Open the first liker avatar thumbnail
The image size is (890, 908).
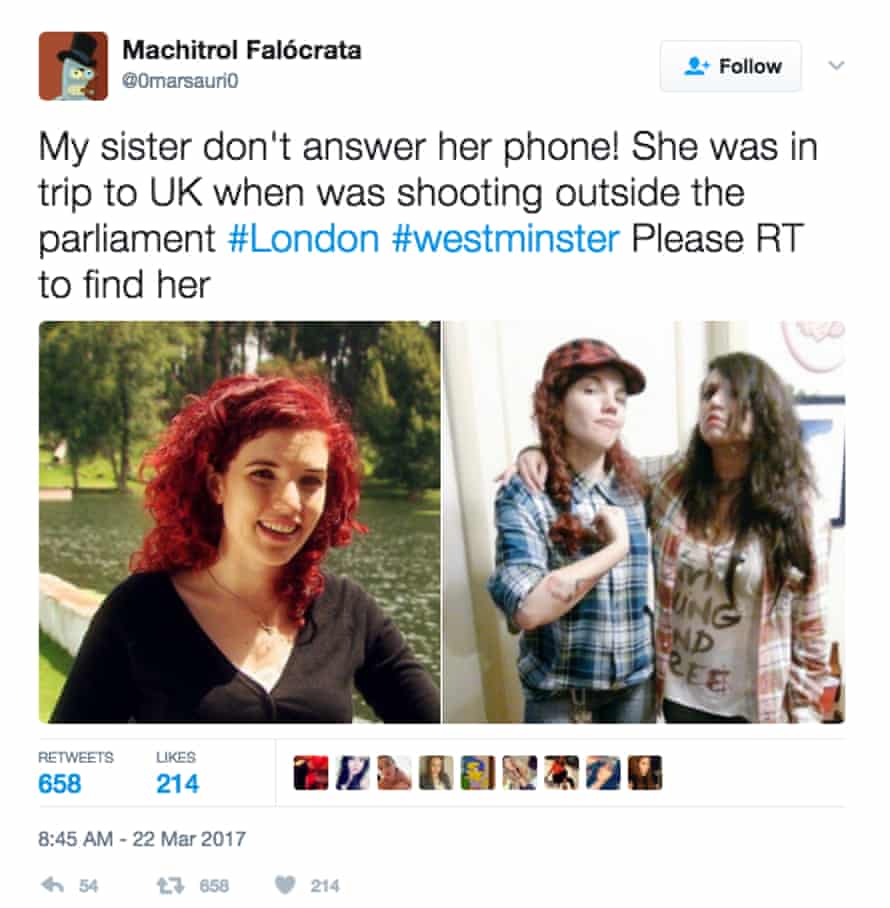pos(310,772)
